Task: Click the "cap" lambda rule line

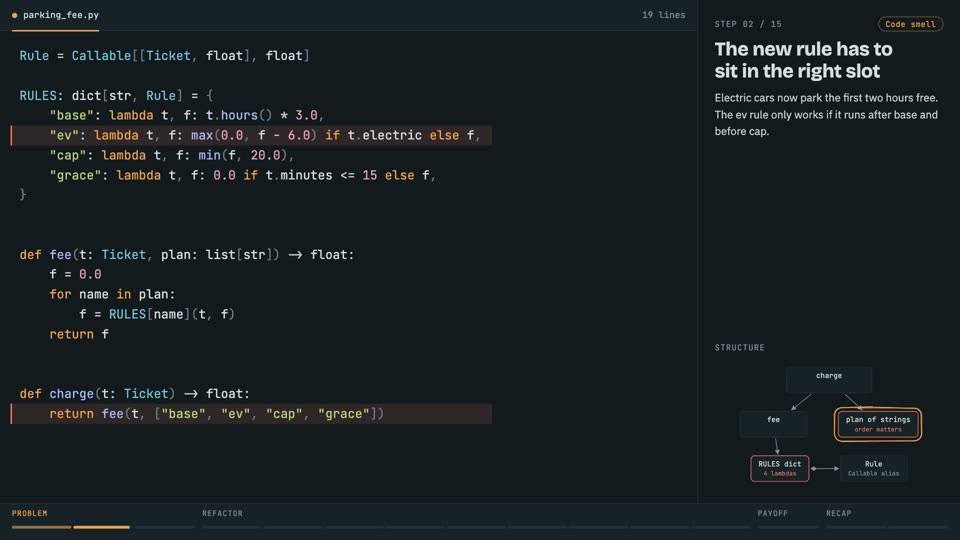Action: point(172,156)
